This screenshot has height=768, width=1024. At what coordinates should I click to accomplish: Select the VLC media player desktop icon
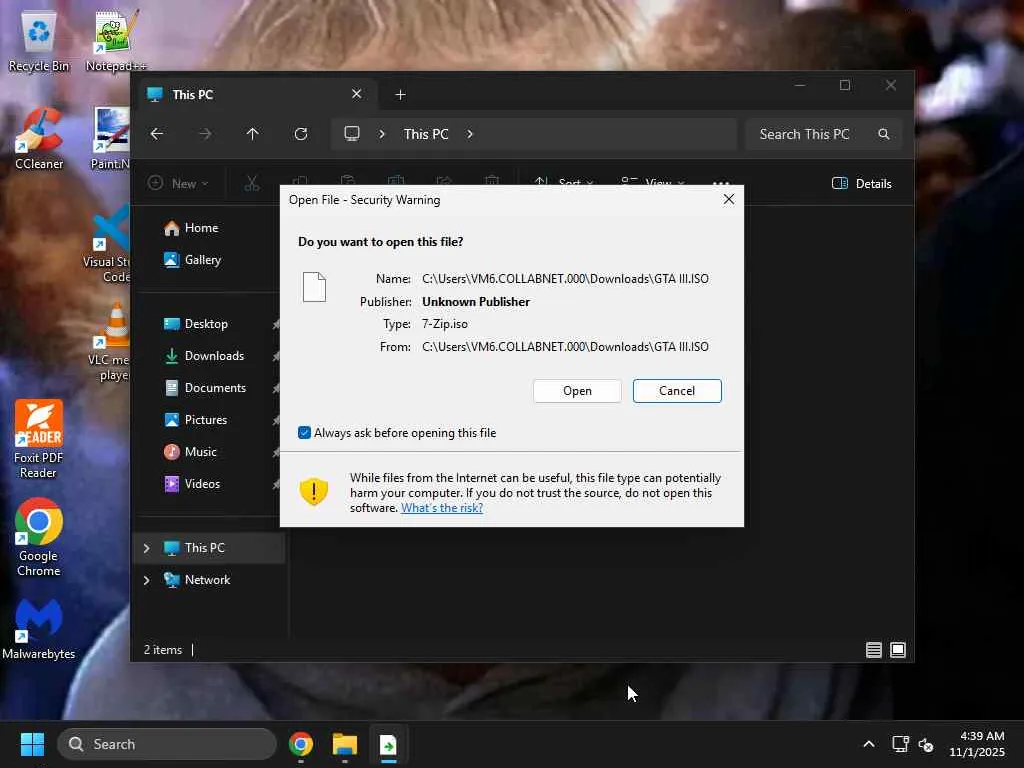pos(110,342)
